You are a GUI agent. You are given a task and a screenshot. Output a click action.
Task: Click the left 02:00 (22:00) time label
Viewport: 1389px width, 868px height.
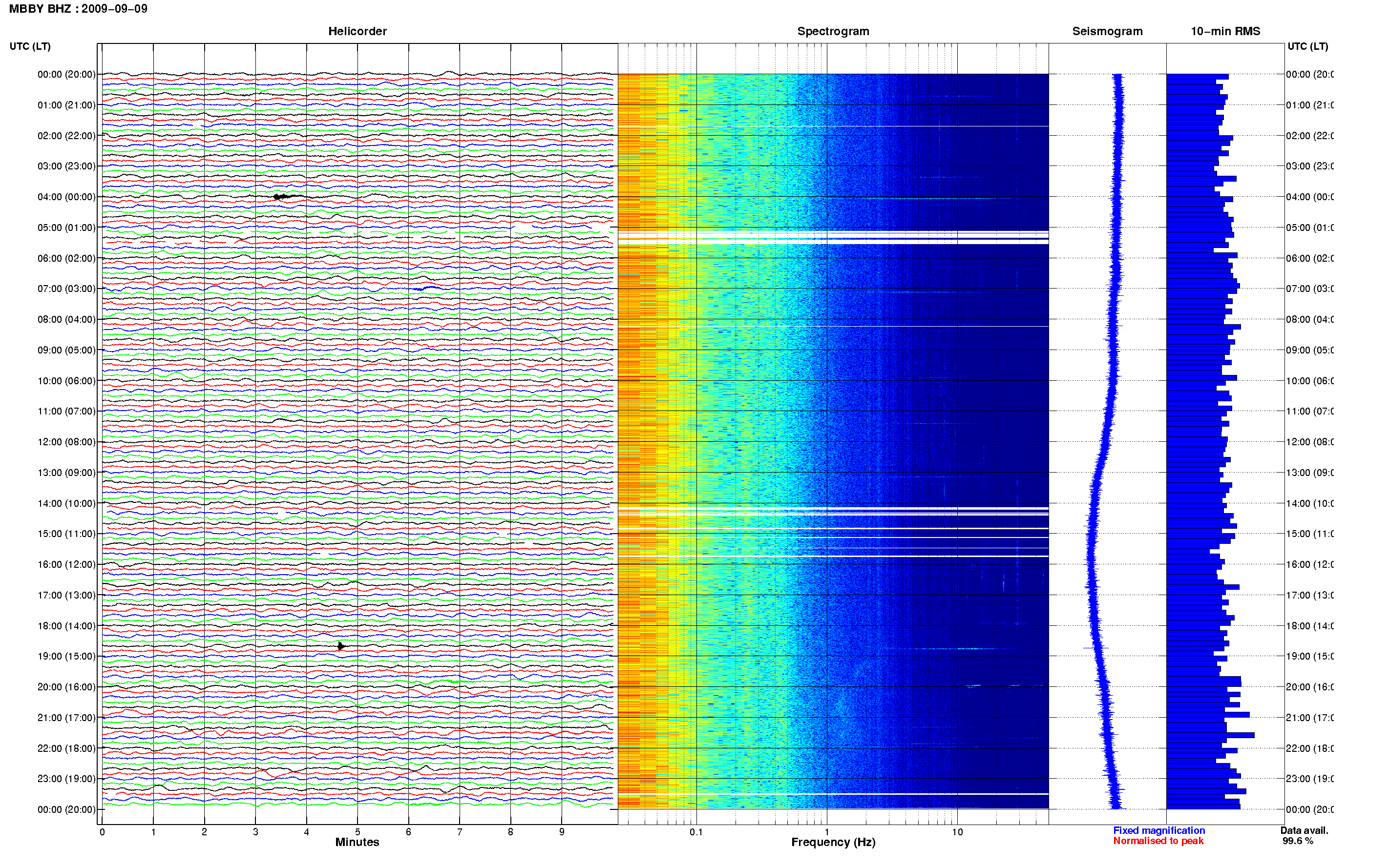[66, 136]
